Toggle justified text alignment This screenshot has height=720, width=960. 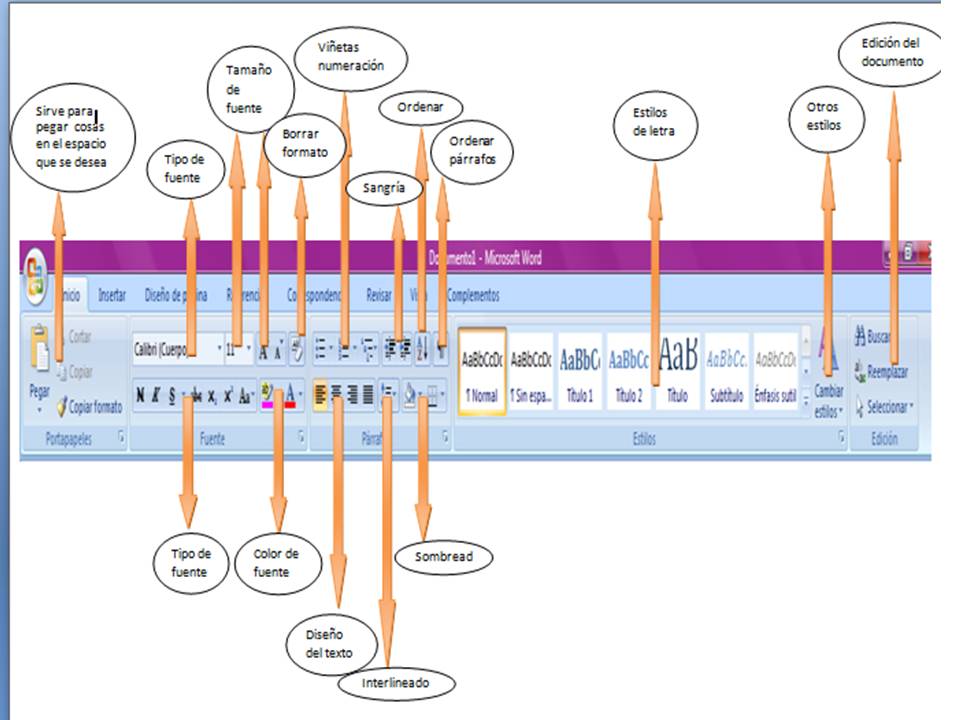(368, 395)
